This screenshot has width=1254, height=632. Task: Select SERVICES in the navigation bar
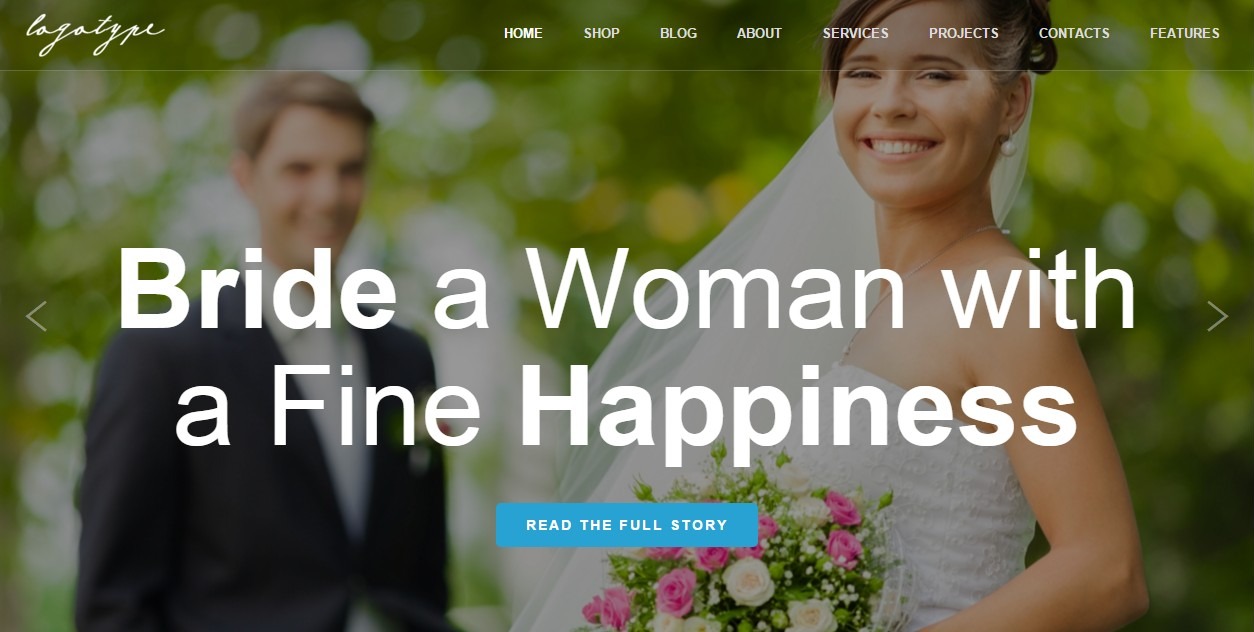tap(856, 33)
